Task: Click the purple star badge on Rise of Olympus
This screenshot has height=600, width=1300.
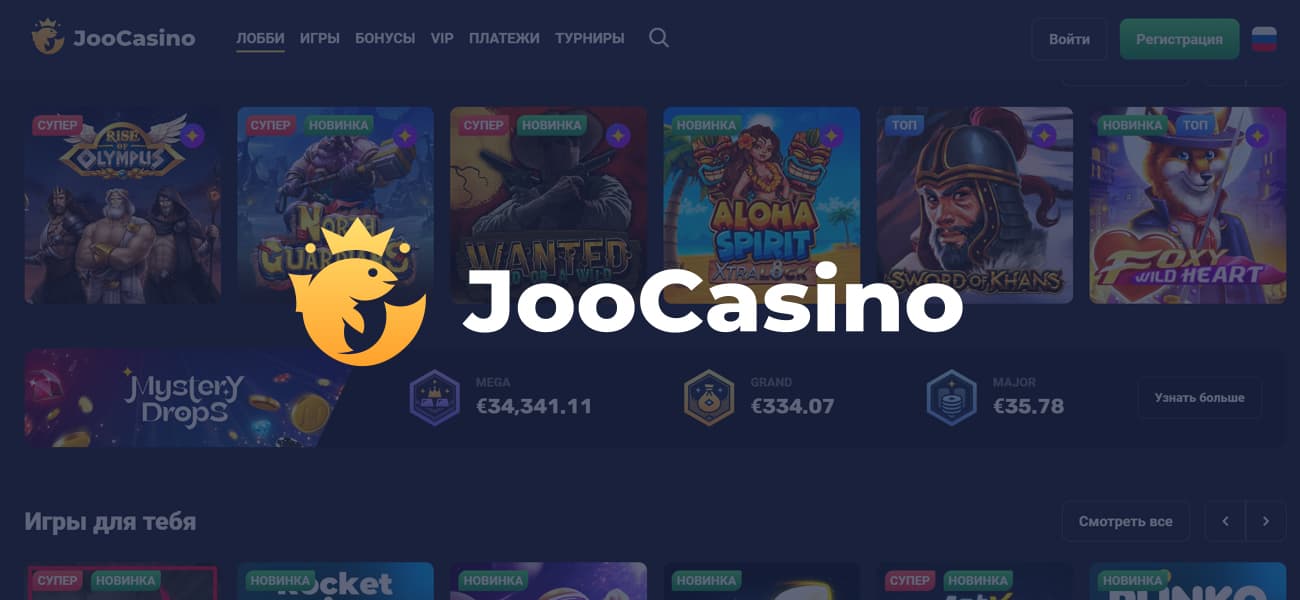Action: (193, 135)
